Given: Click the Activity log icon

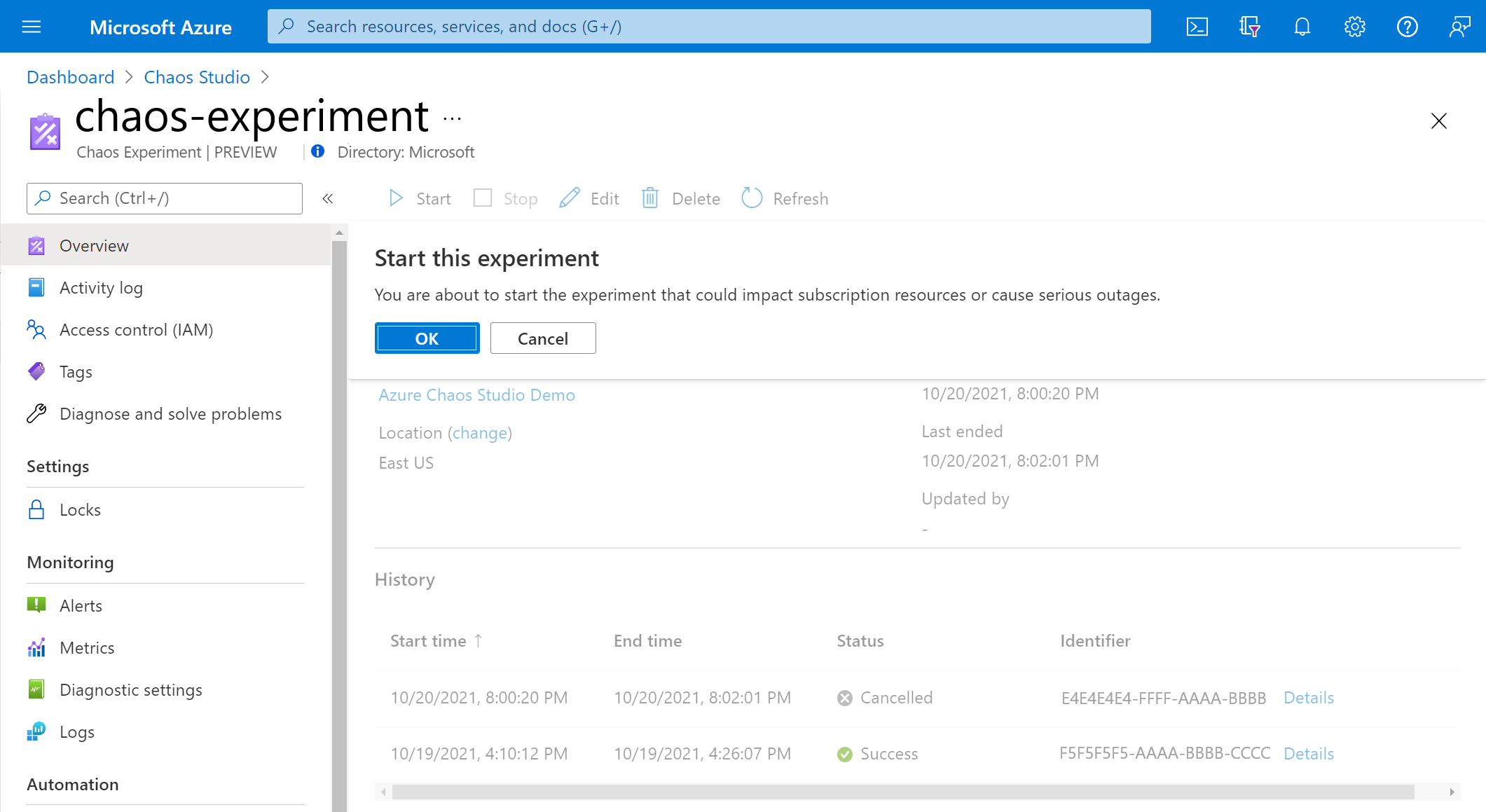Looking at the screenshot, I should [x=37, y=287].
